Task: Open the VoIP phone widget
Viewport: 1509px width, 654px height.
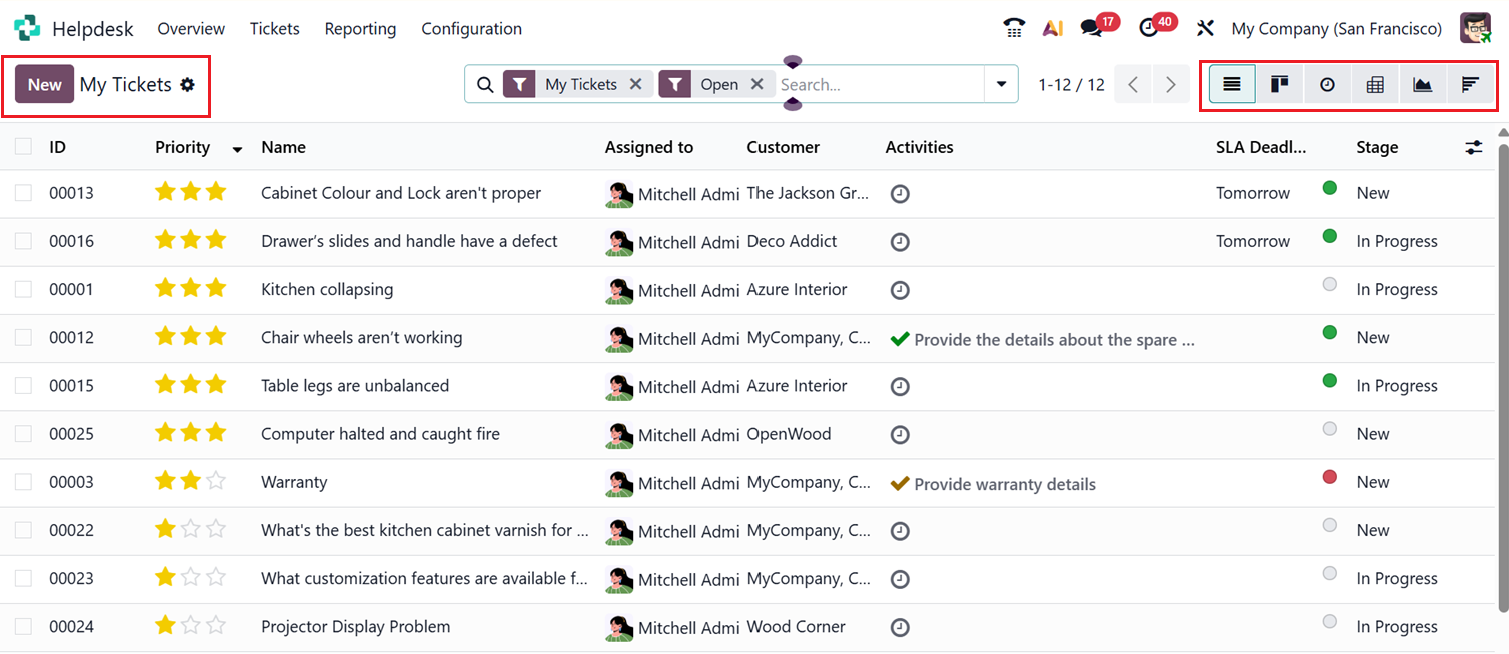Action: [1014, 28]
